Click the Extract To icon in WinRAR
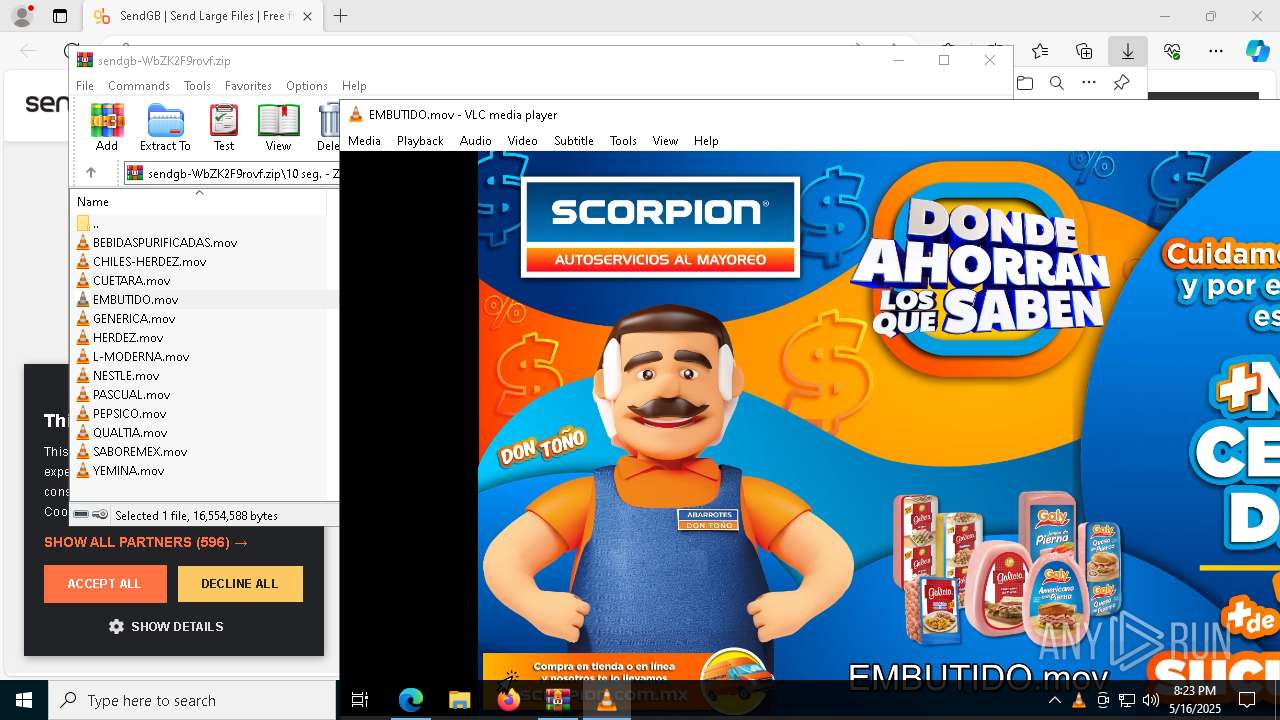The image size is (1280, 720). click(165, 127)
